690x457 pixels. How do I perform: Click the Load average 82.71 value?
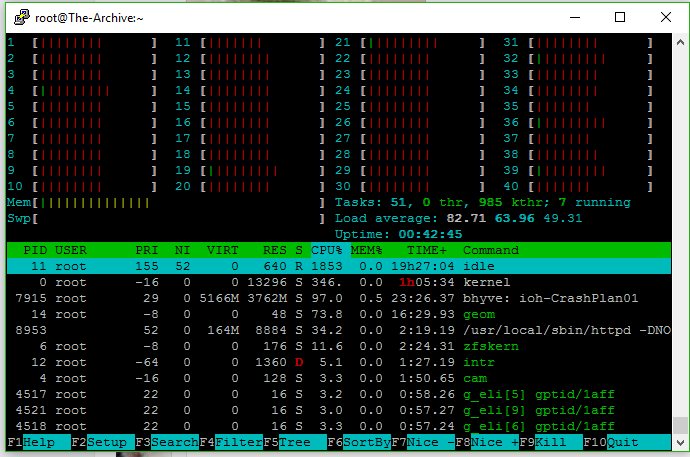coord(466,218)
